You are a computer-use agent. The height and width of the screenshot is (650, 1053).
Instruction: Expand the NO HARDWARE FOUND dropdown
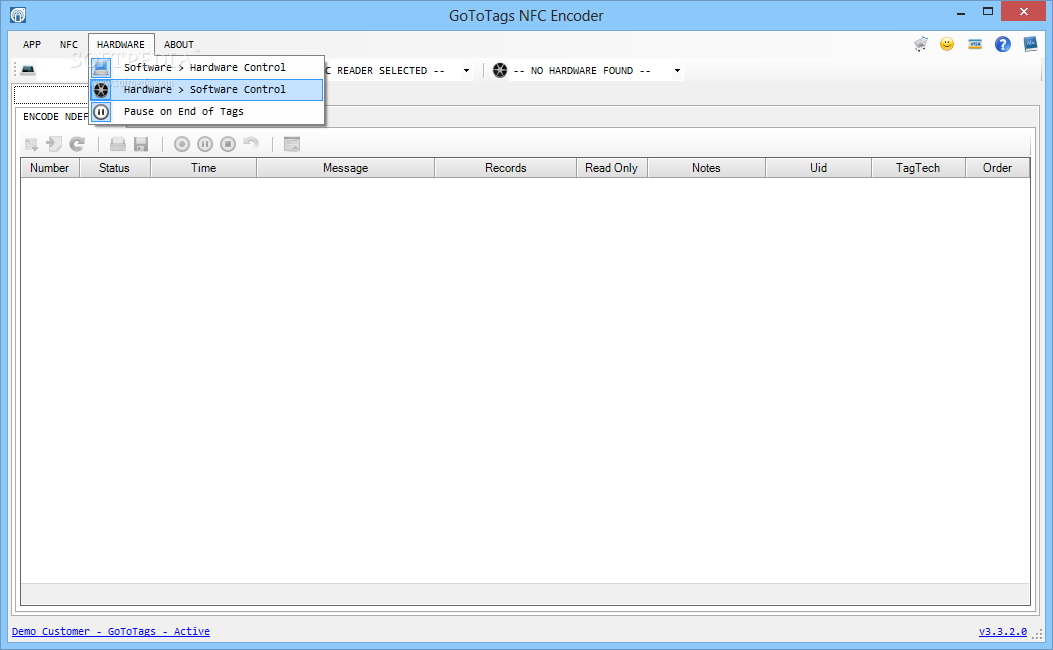(677, 71)
